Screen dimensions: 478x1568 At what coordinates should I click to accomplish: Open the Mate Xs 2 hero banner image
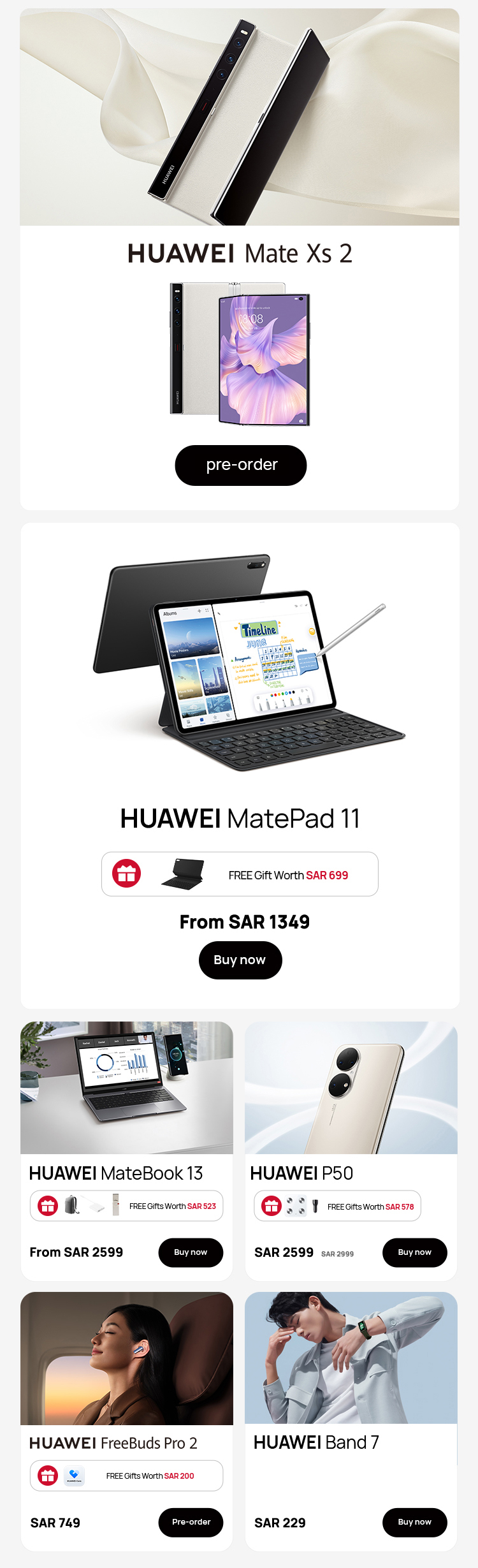click(240, 117)
